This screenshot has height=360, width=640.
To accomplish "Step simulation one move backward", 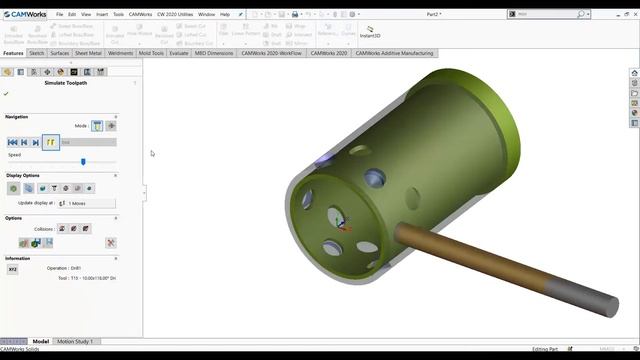I will click(24, 142).
